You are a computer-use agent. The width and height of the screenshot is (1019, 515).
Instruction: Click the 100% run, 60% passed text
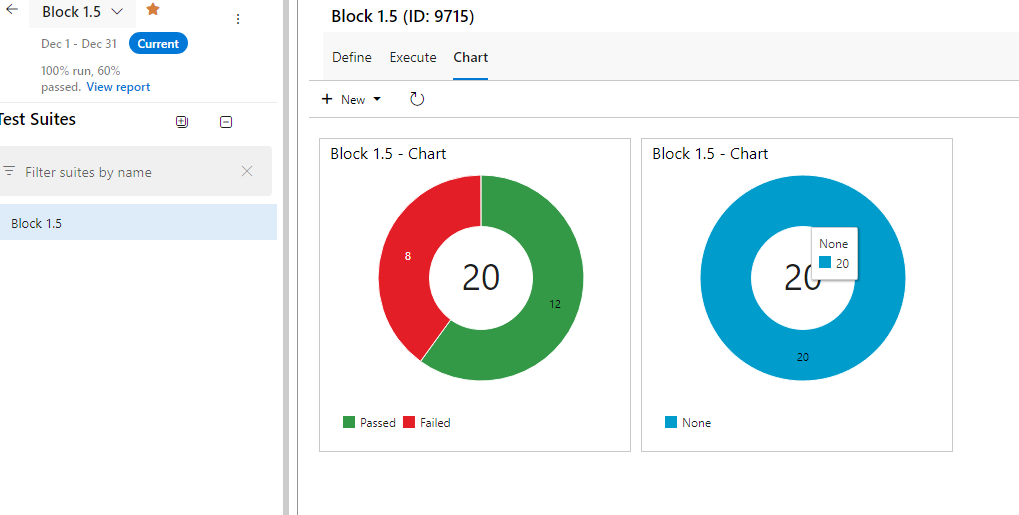point(81,79)
